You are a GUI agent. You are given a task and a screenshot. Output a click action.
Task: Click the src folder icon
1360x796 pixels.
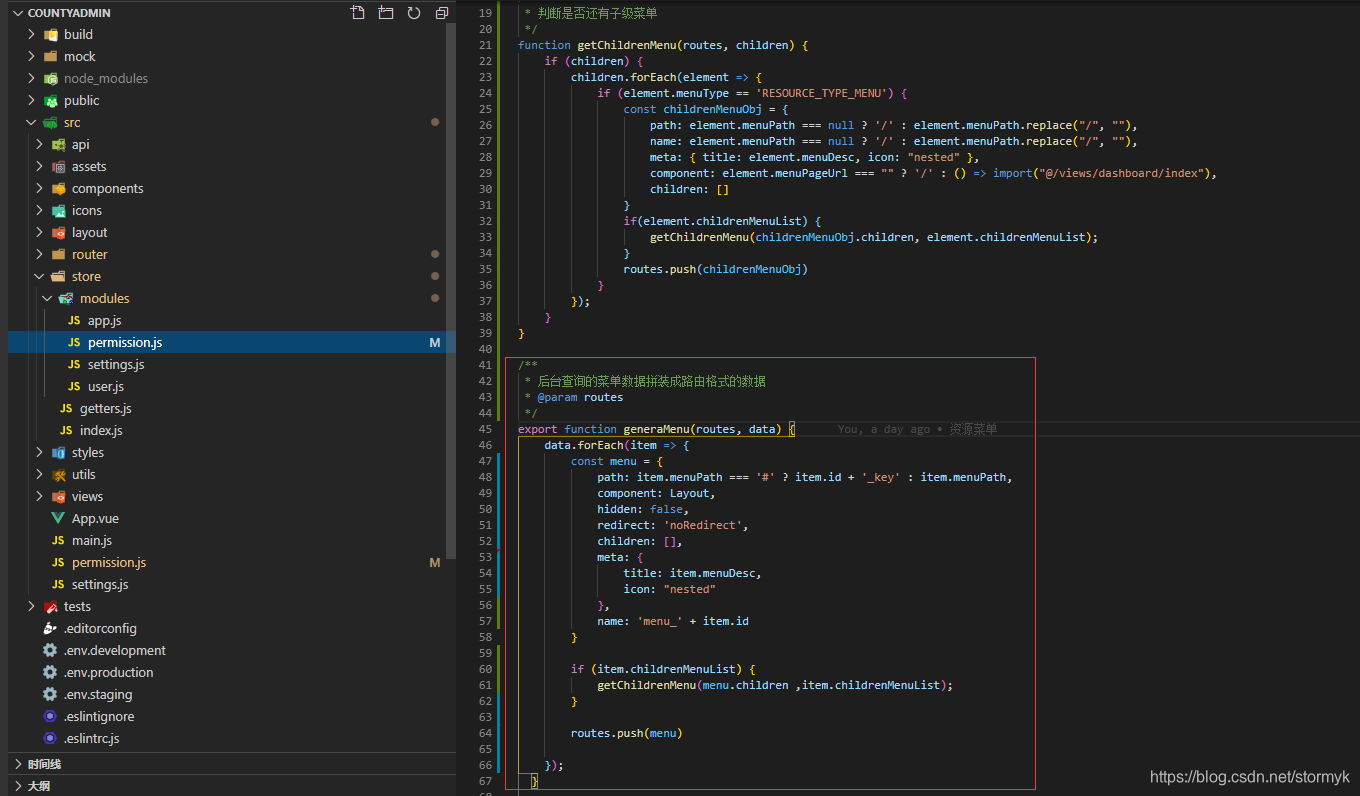click(51, 122)
